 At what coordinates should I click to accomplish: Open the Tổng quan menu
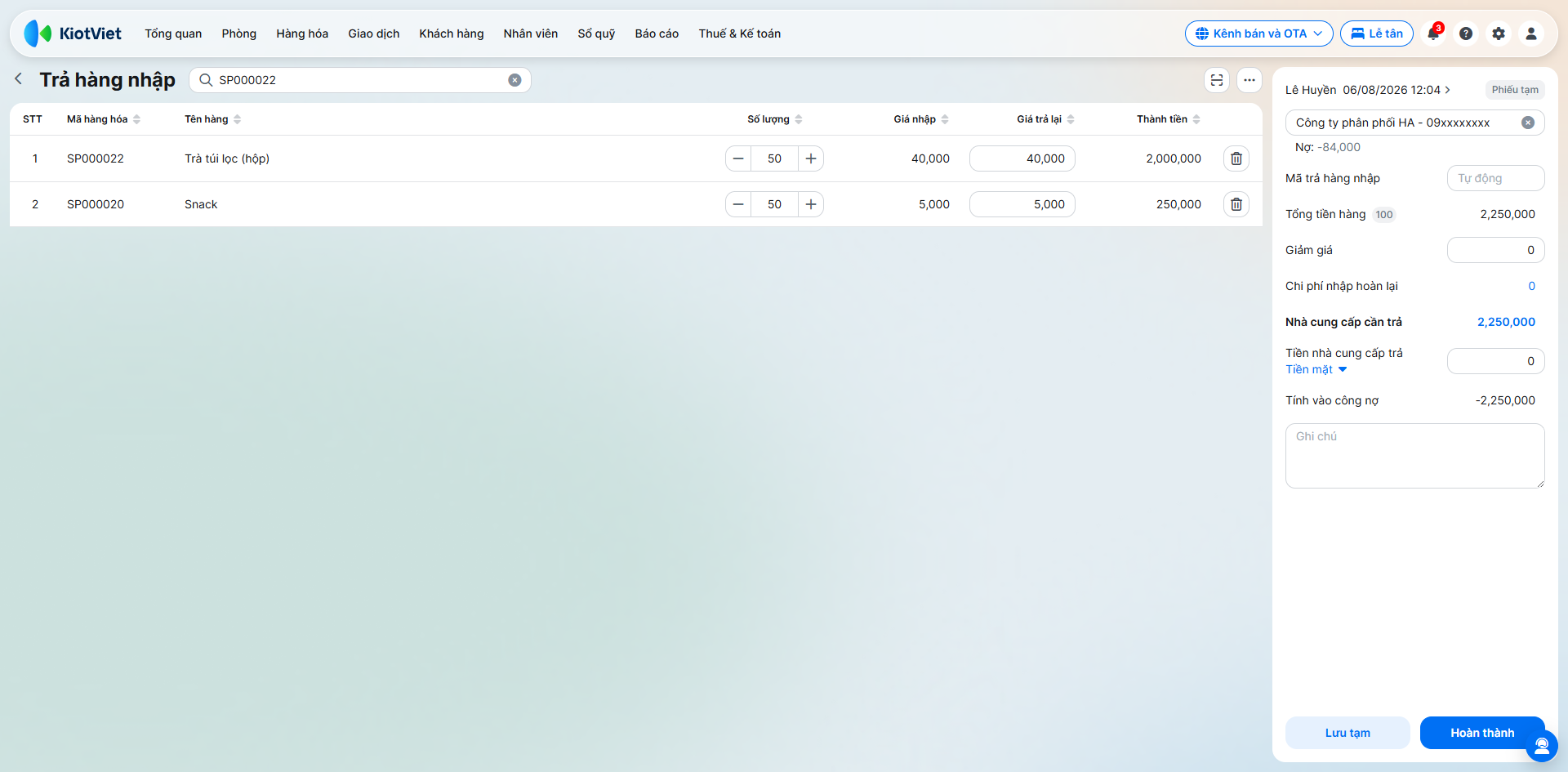click(173, 33)
